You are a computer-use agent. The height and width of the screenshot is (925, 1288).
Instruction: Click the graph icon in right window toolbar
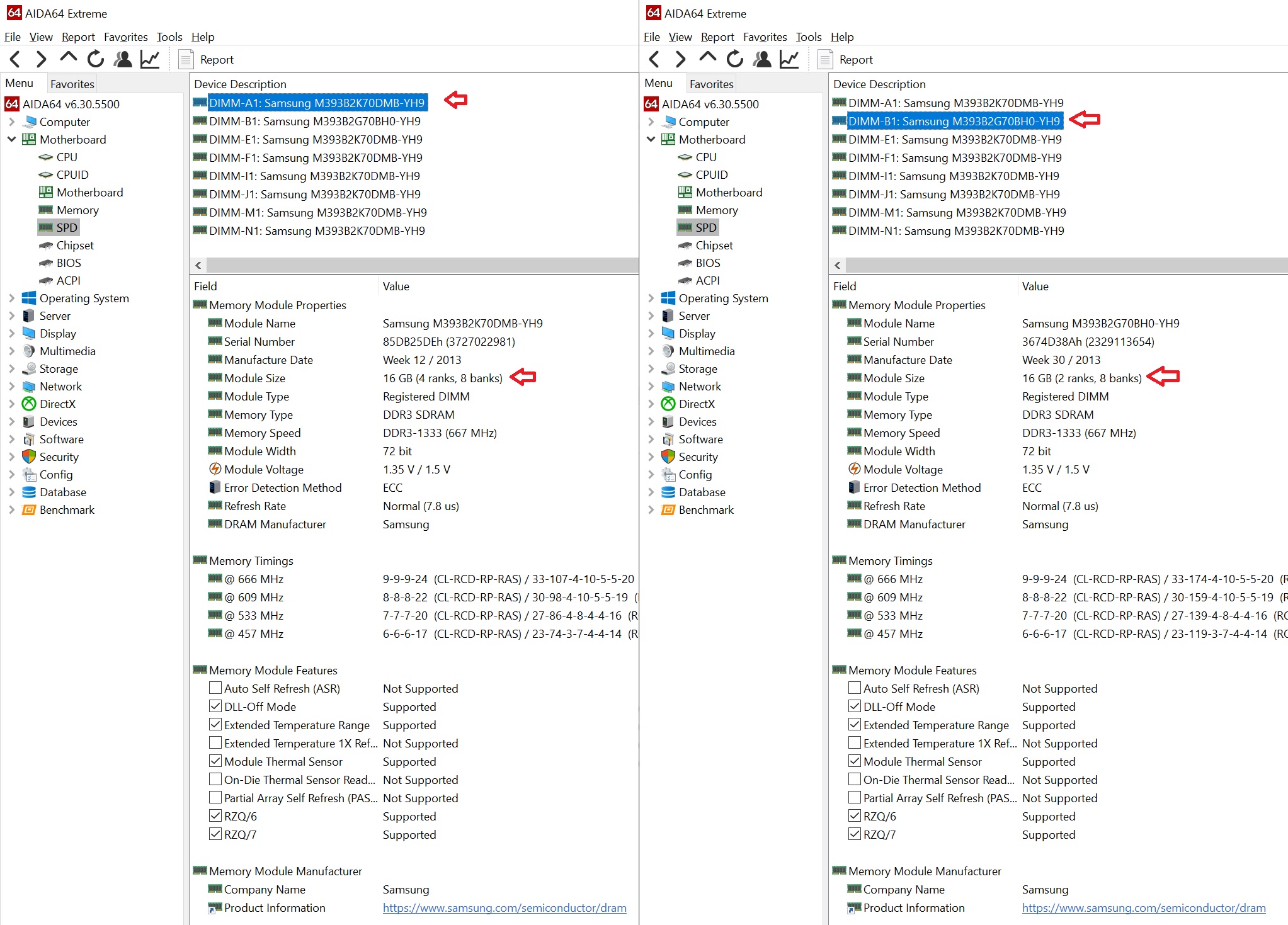789,59
